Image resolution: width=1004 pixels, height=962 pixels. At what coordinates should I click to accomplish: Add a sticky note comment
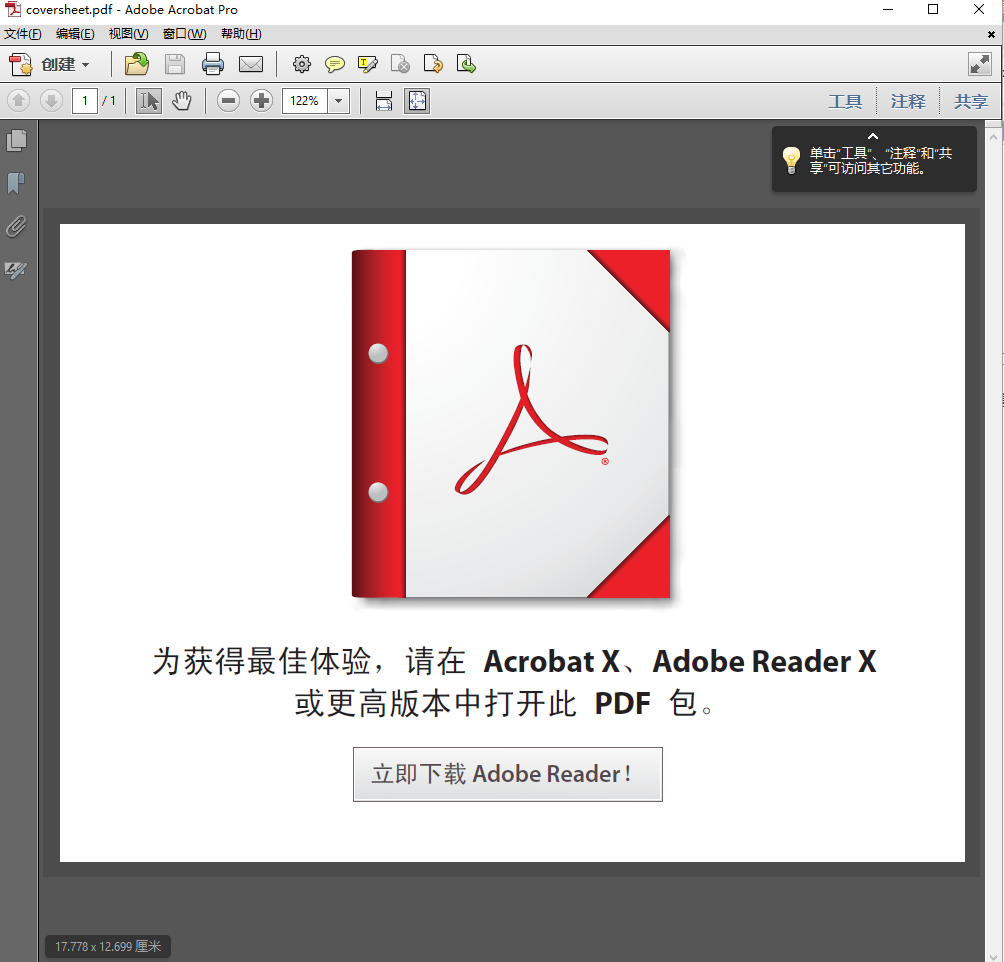pos(334,64)
